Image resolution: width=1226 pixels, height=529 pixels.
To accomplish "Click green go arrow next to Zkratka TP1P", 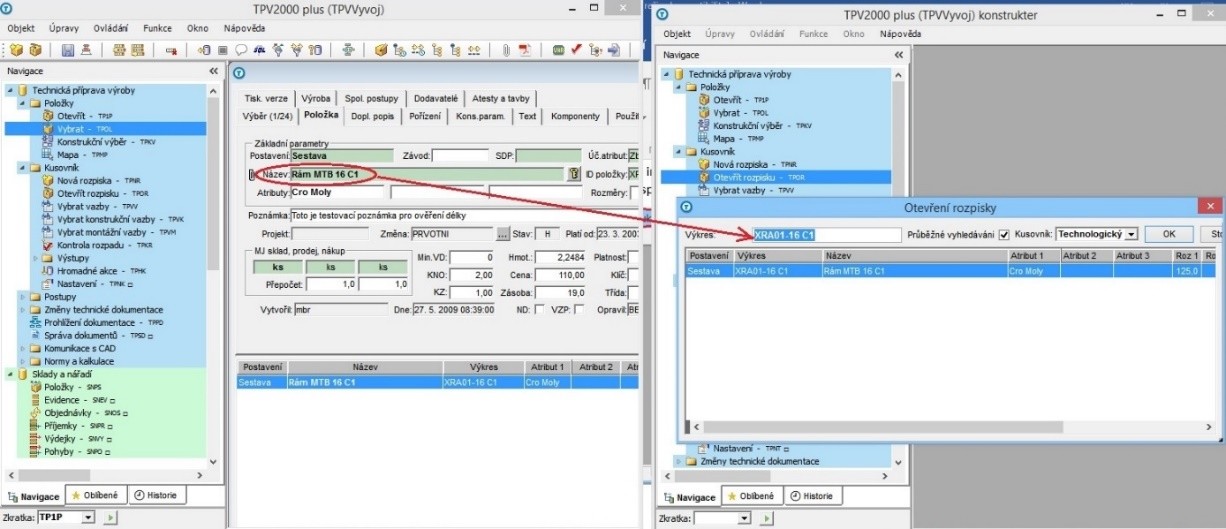I will point(110,518).
